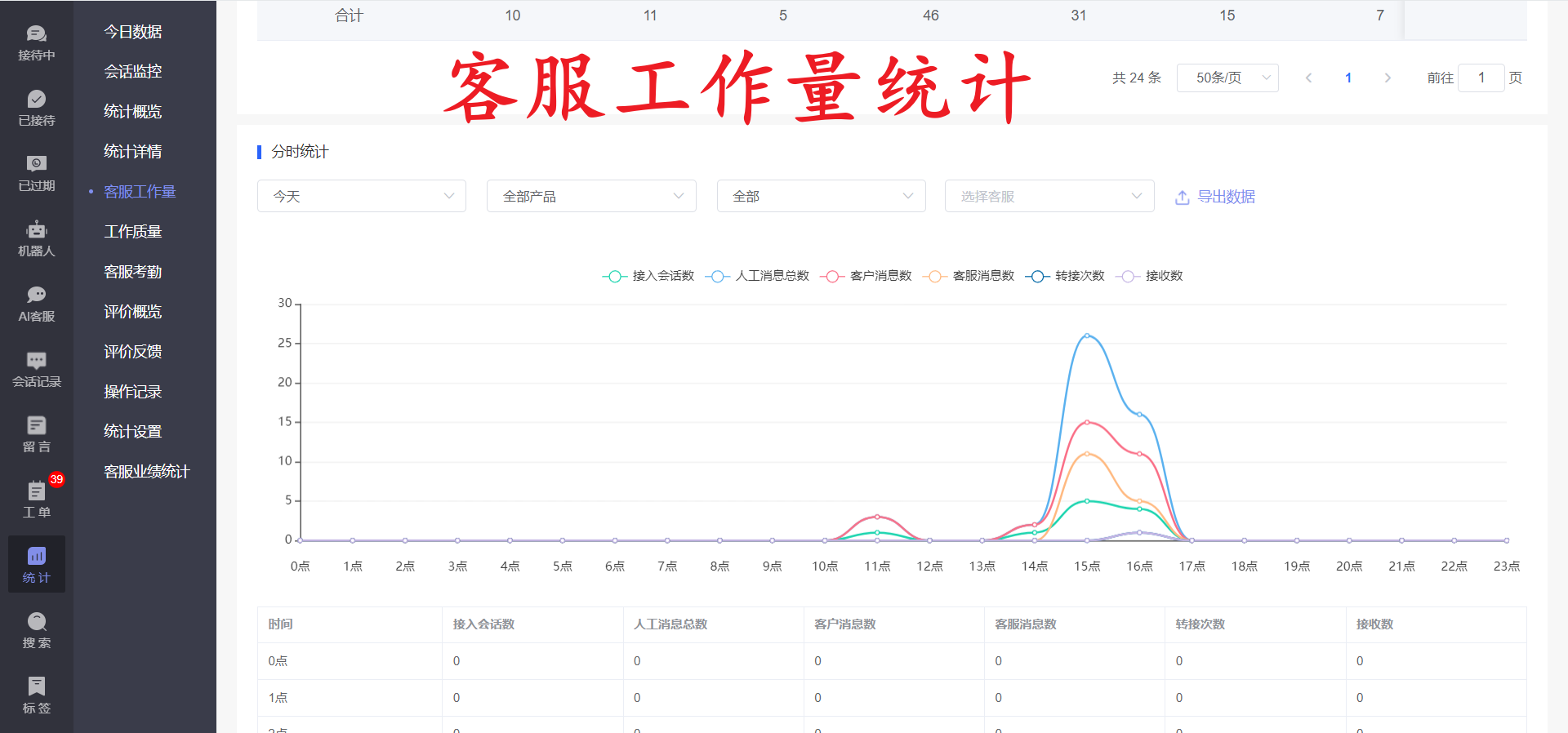This screenshot has width=1568, height=733.
Task: Toggle 客服消息数 legend series
Action: click(969, 276)
